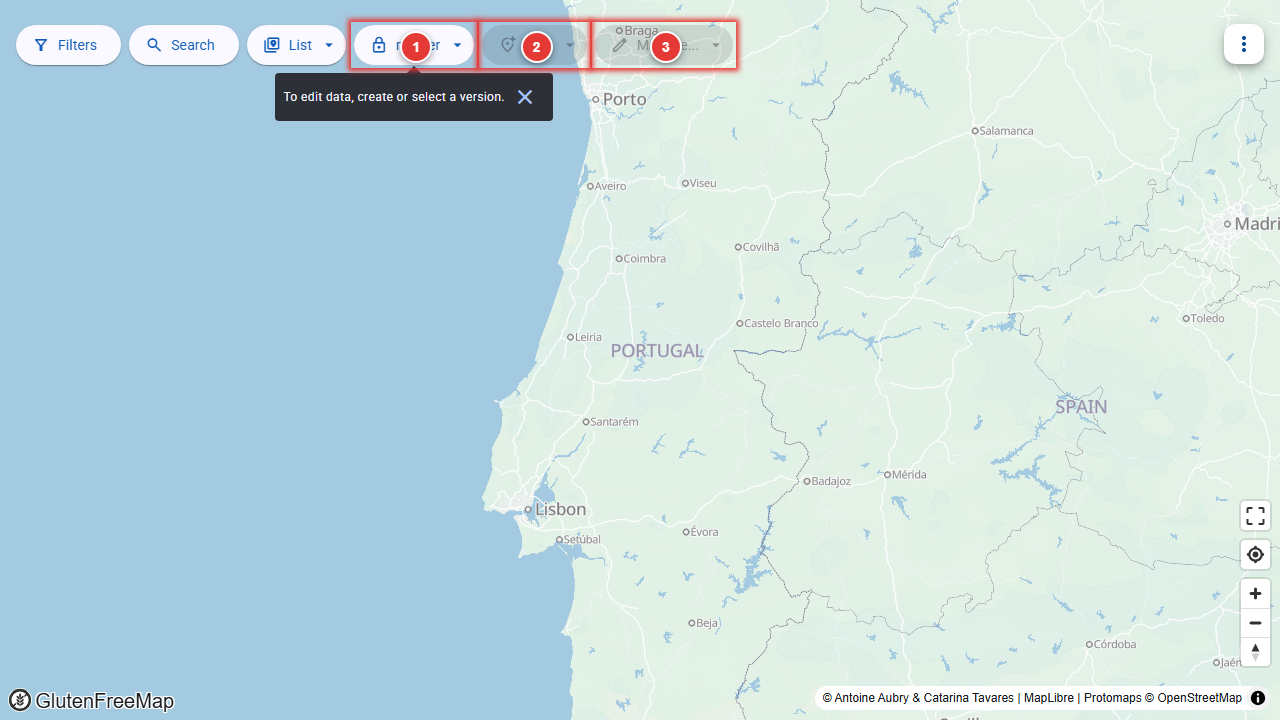Open the locked version selector dropdown
1280x720 pixels.
click(413, 45)
